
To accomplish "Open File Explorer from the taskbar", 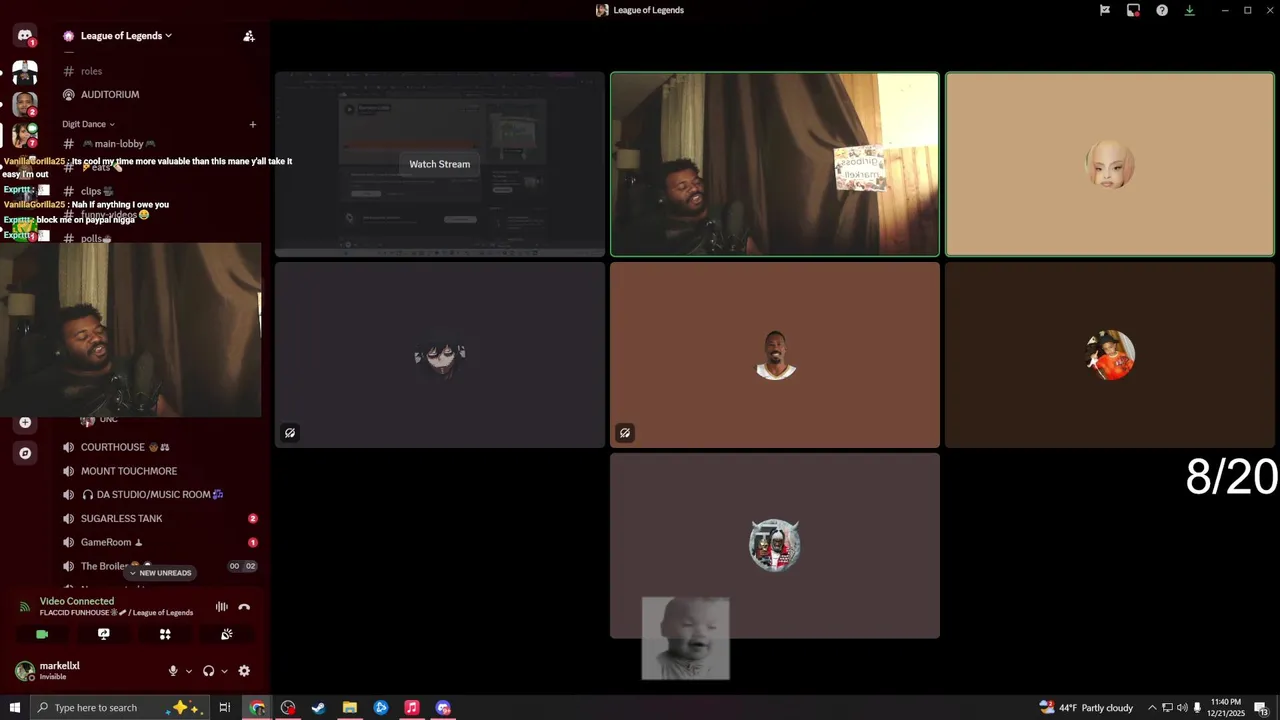I will pyautogui.click(x=350, y=708).
